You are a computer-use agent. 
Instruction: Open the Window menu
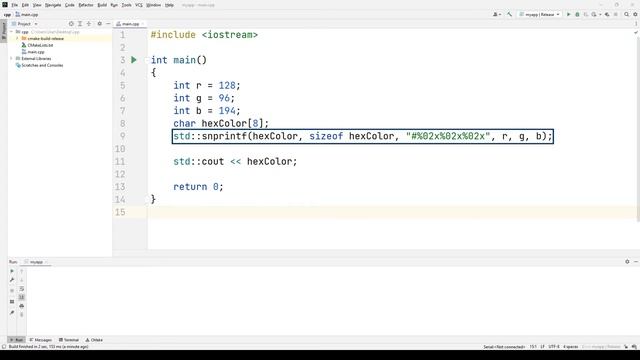[153, 5]
